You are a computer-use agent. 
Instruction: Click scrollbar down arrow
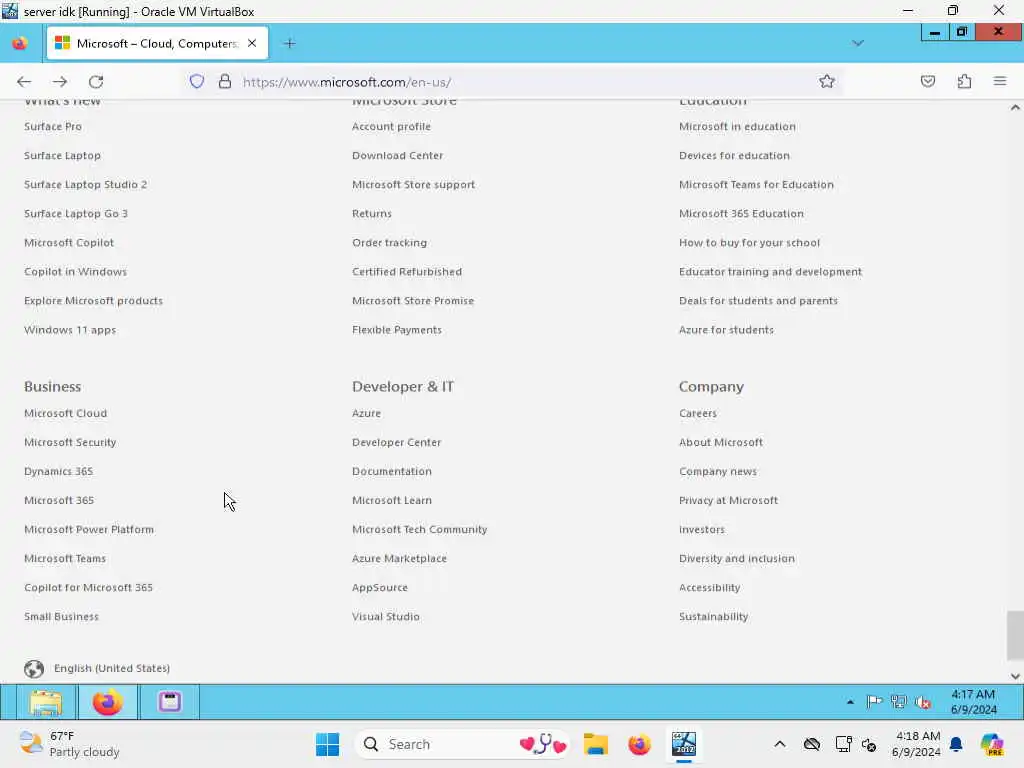(x=1015, y=676)
